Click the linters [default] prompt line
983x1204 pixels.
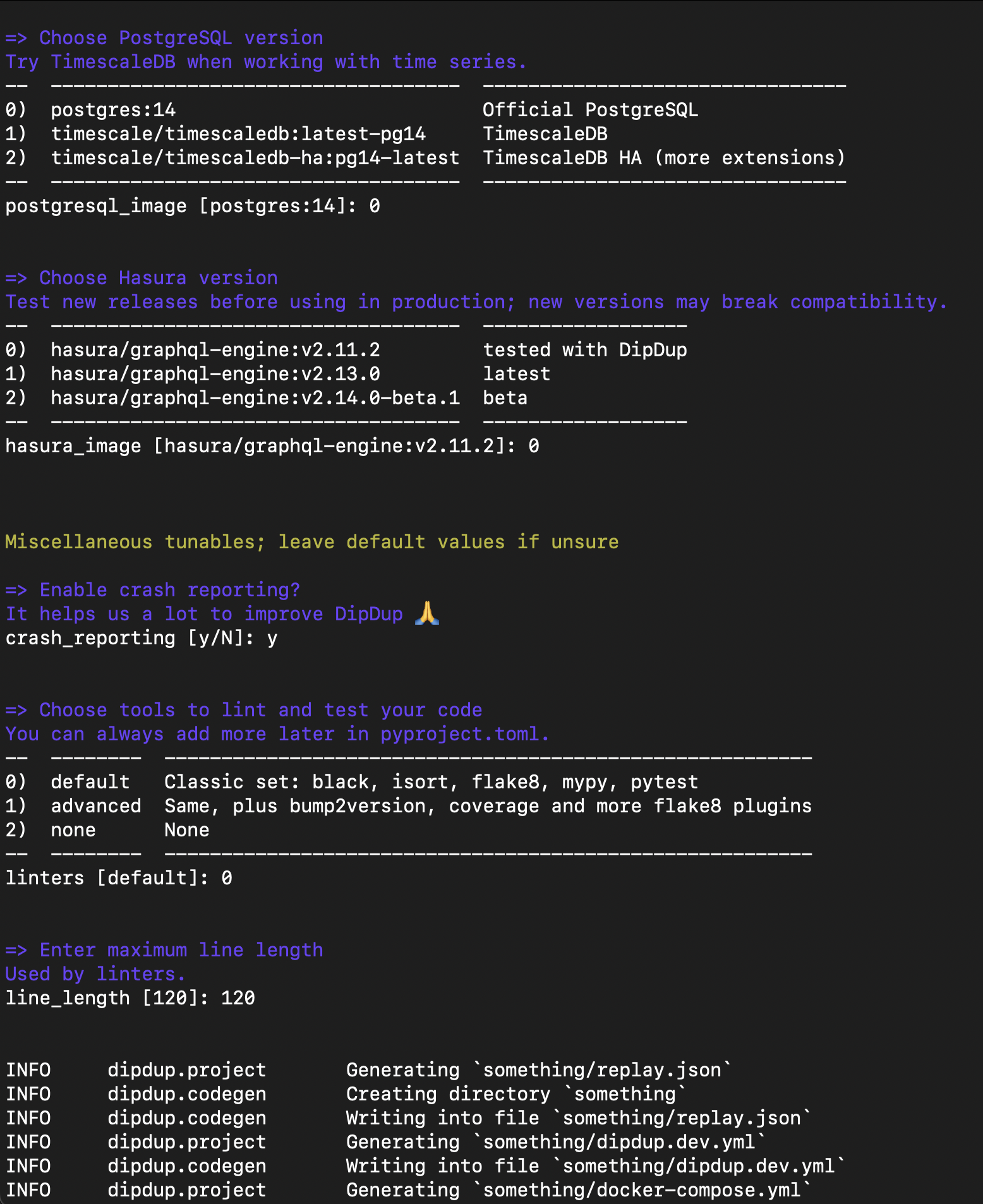tap(119, 878)
